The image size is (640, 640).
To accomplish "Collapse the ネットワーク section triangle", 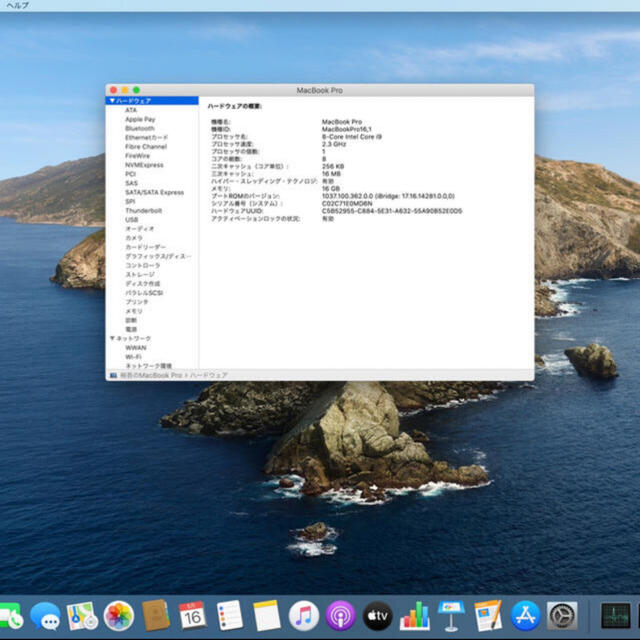I will [x=112, y=338].
